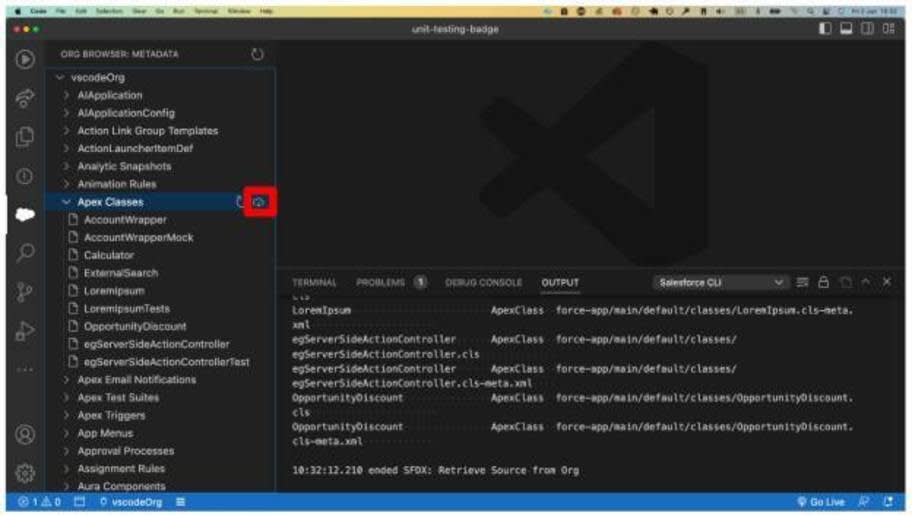This screenshot has width=912, height=516.
Task: Expand Apex Triggers node
Action: coord(66,415)
